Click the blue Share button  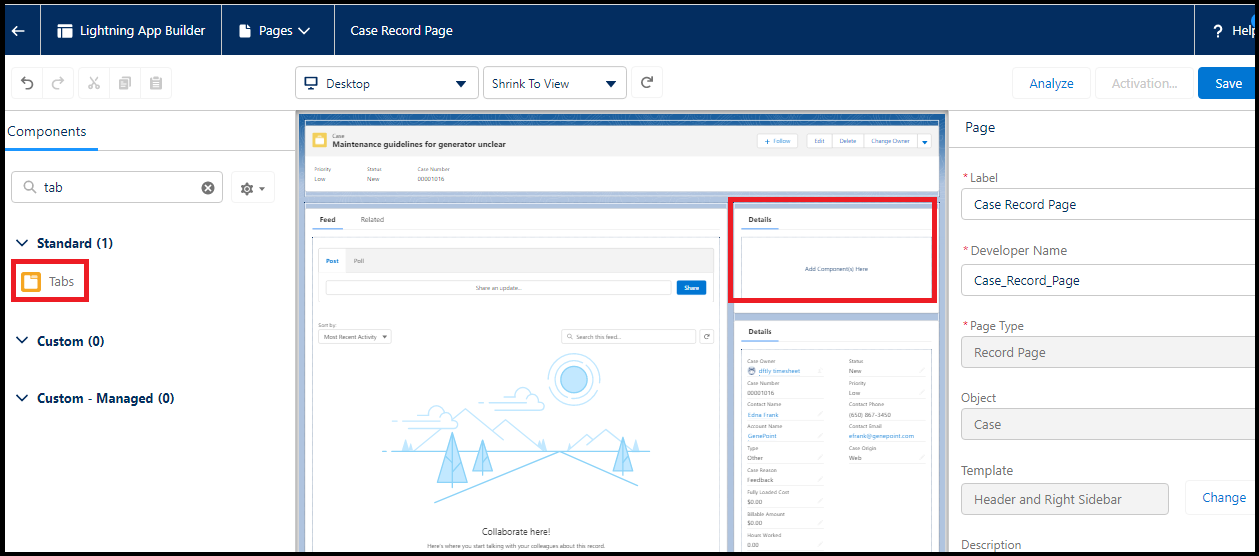(x=691, y=288)
